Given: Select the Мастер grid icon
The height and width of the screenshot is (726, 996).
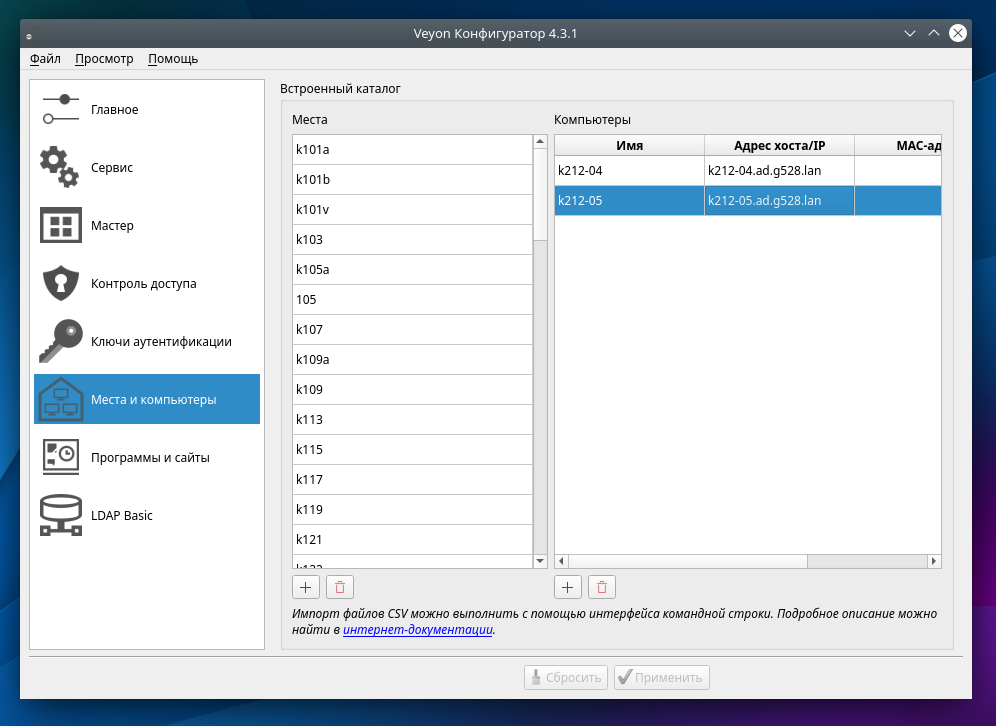Looking at the screenshot, I should [60, 225].
